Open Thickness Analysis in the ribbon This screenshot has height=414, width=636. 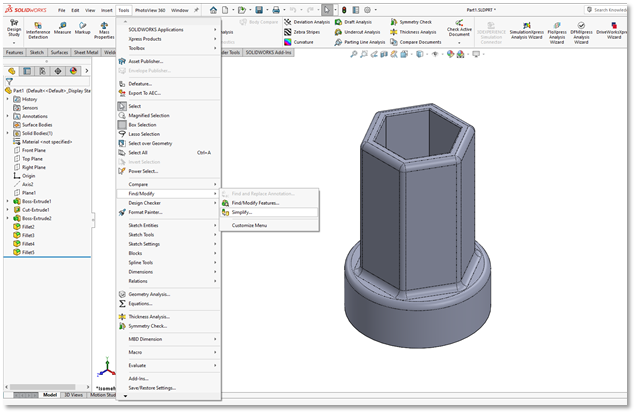coord(413,32)
